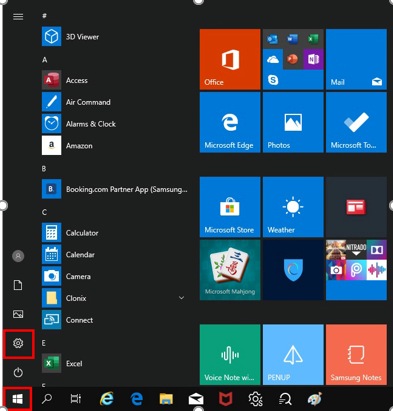Open the blue shield VPN tile
The image size is (393, 411).
[x=293, y=270]
